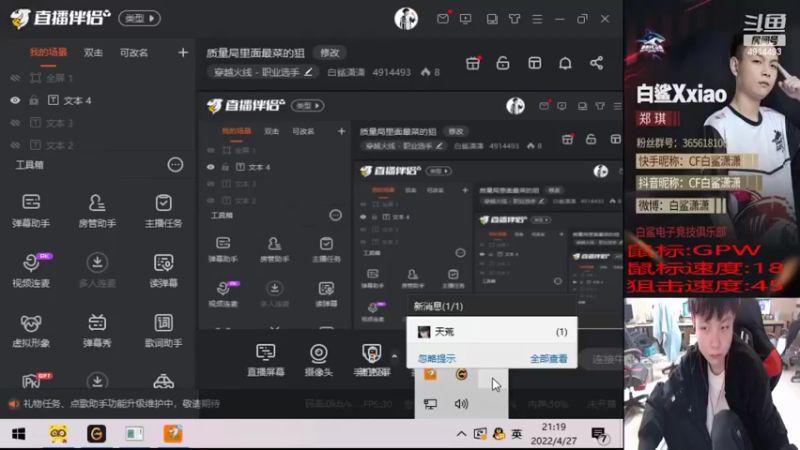Viewport: 800px width, 450px height.
Task: Click the streamer name 白鲨潇潇
Action: pos(346,72)
